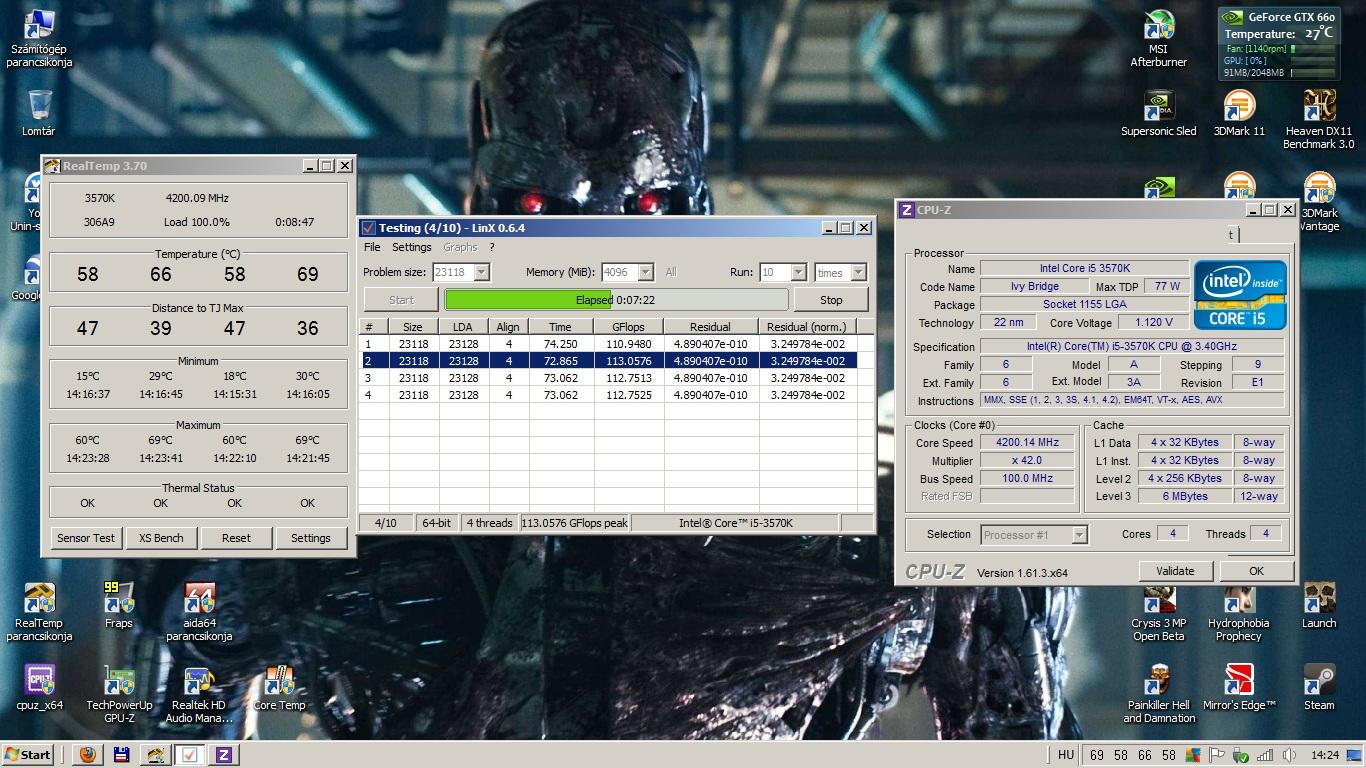
Task: Click Residual (norm.) column header in LinX
Action: 806,327
